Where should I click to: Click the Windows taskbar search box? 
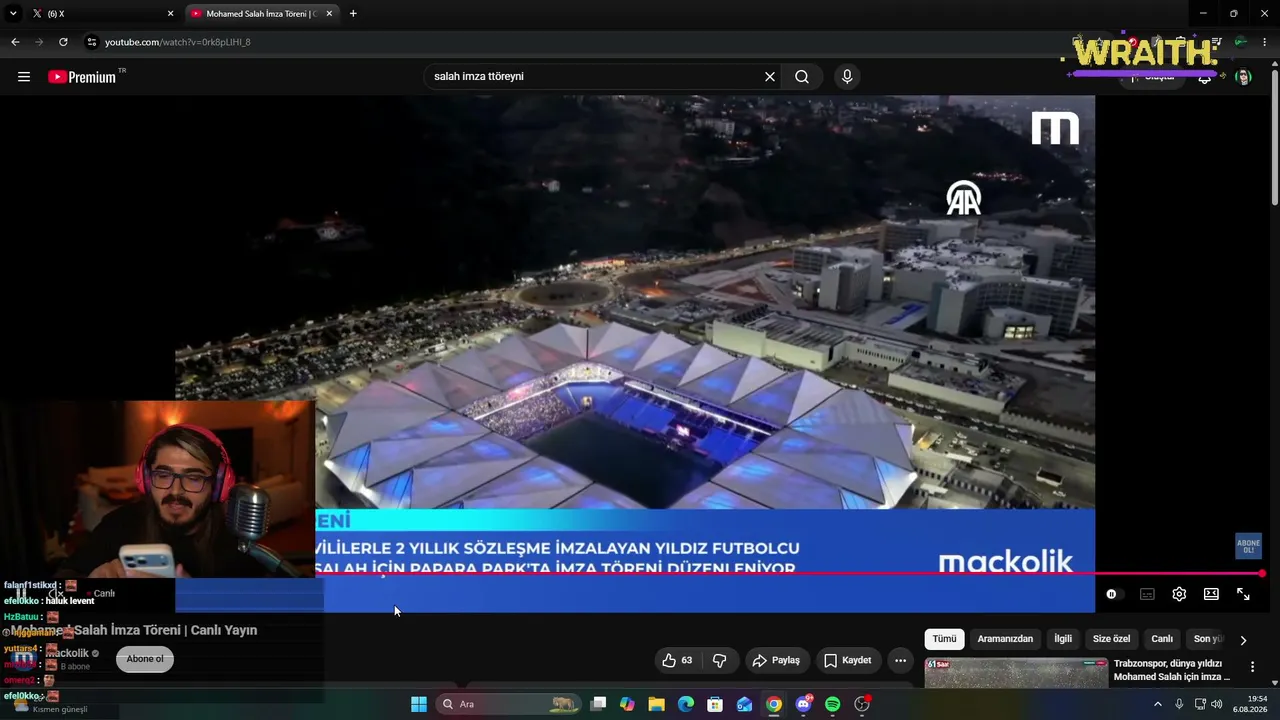(x=509, y=704)
